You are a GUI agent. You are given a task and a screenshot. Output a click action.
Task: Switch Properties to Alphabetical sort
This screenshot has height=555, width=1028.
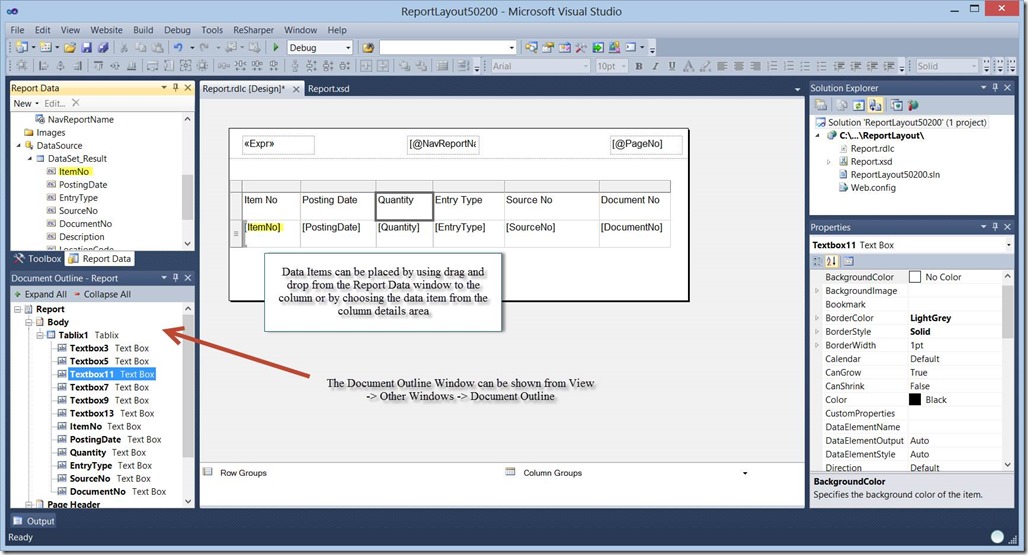coord(831,261)
